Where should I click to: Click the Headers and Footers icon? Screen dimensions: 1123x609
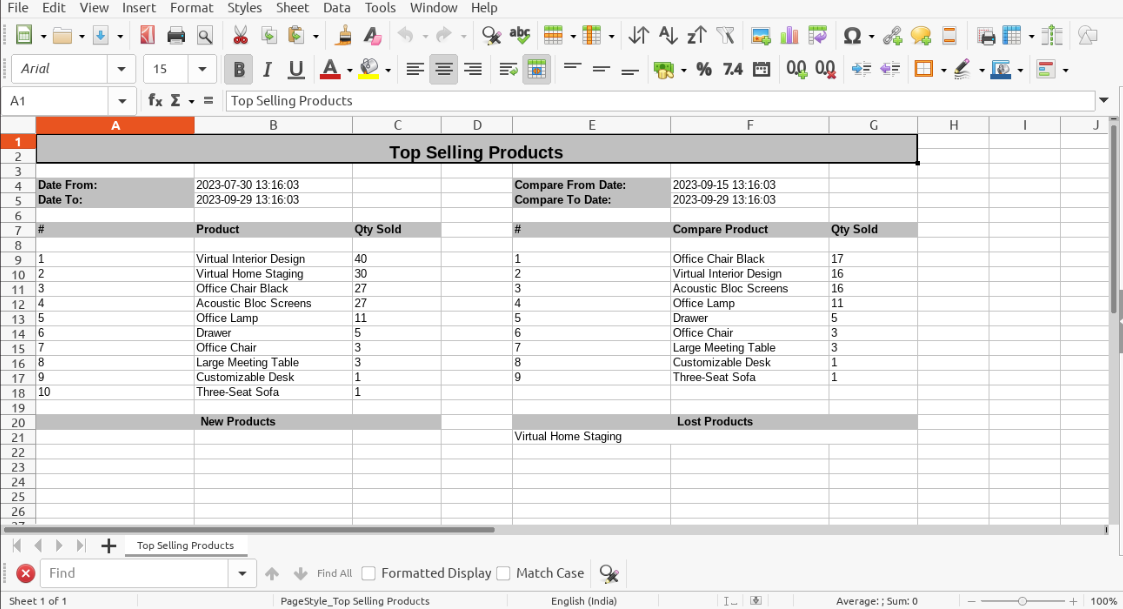[x=950, y=35]
